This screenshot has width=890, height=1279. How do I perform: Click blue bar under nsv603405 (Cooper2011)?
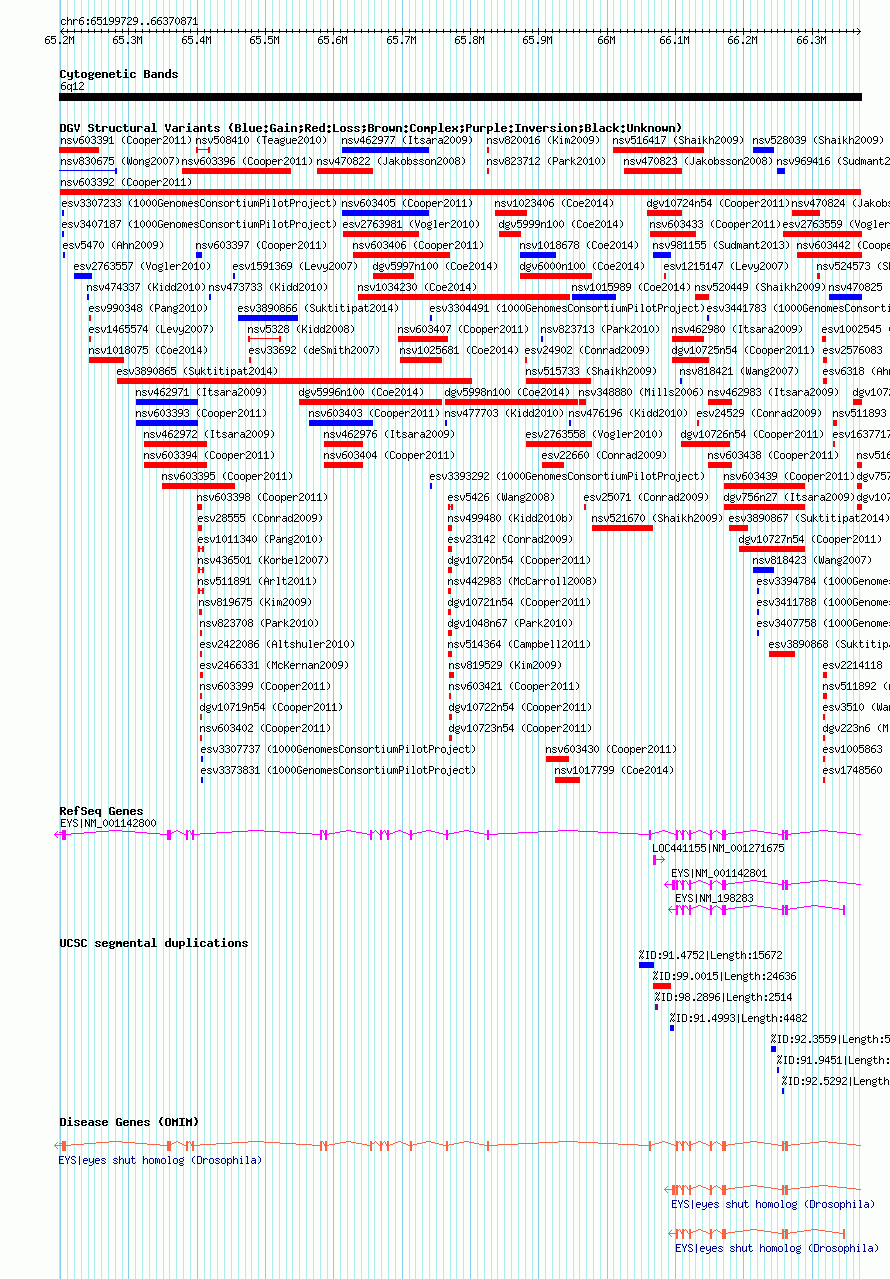(385, 213)
